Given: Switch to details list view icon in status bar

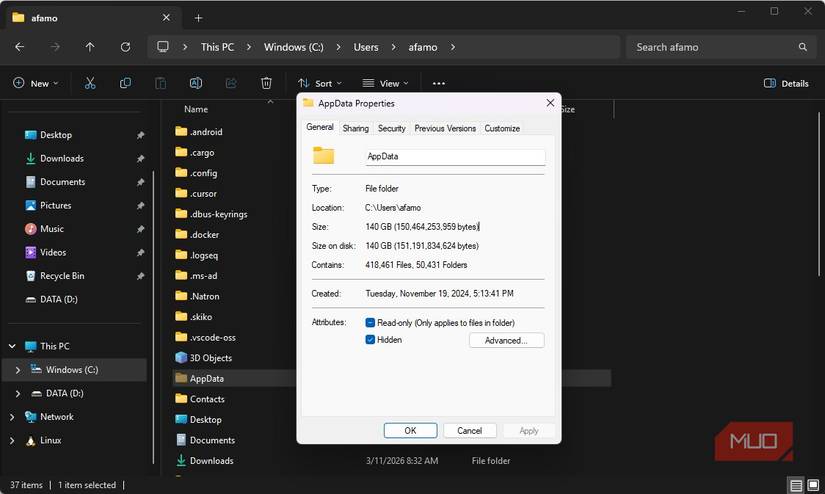Looking at the screenshot, I should (x=796, y=485).
